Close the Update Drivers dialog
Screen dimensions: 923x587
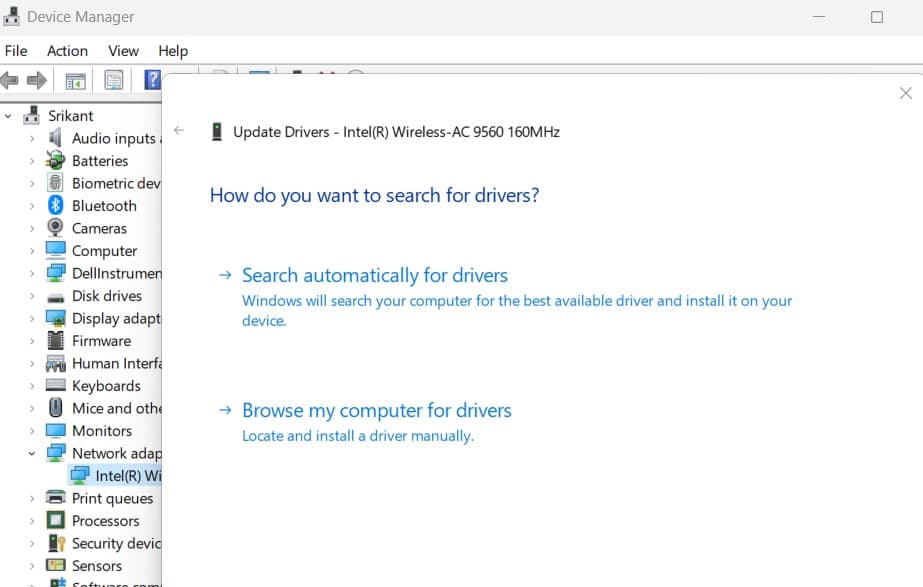[906, 93]
